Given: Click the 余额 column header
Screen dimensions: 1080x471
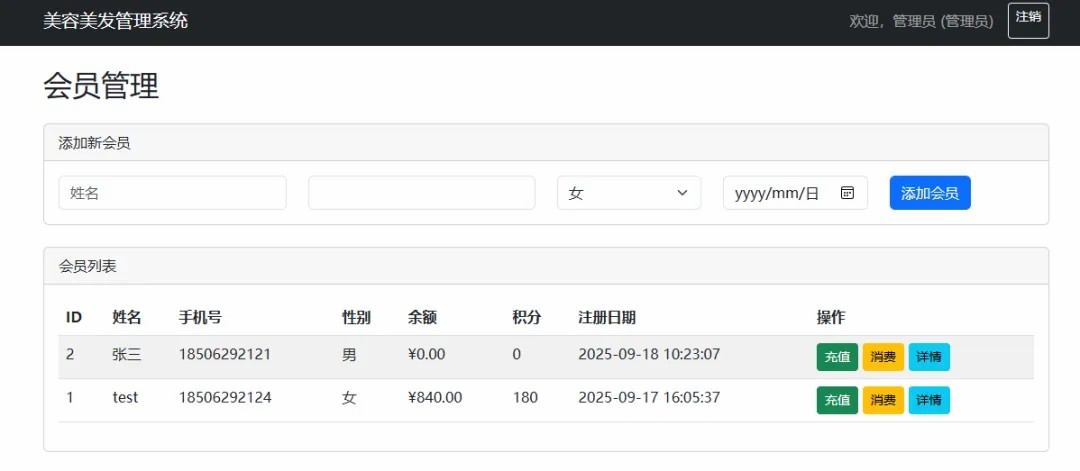Looking at the screenshot, I should pyautogui.click(x=422, y=317).
